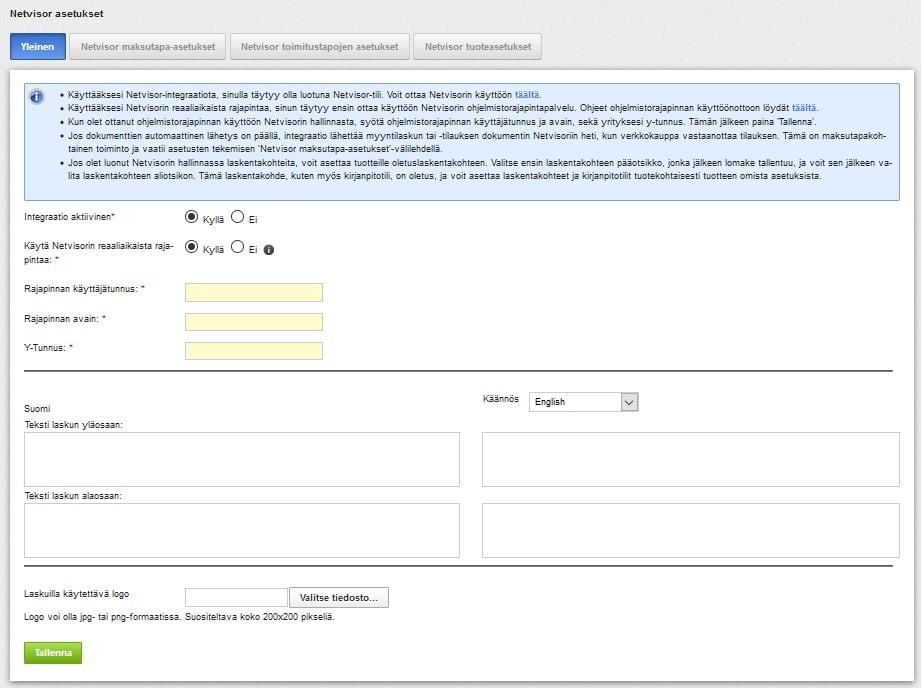Open Netvisor toimitustapojen asetukset tab

pyautogui.click(x=320, y=46)
